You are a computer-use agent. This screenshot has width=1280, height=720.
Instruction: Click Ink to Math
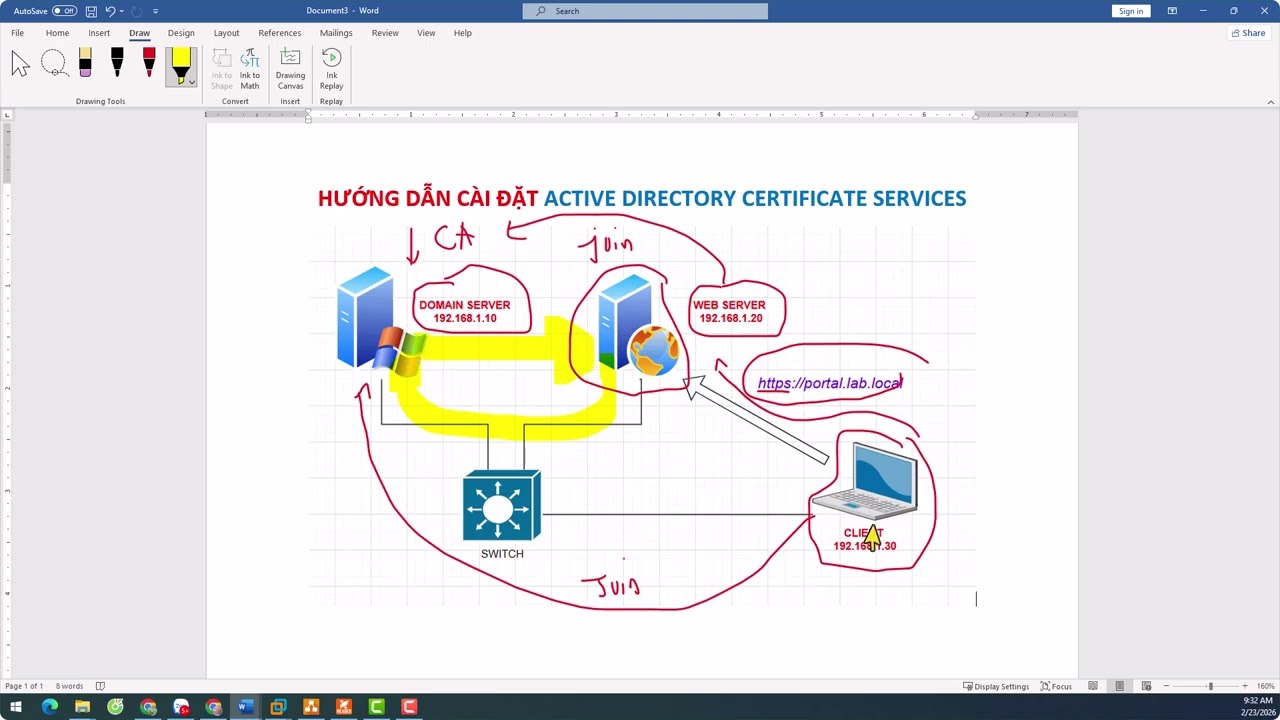pyautogui.click(x=250, y=68)
